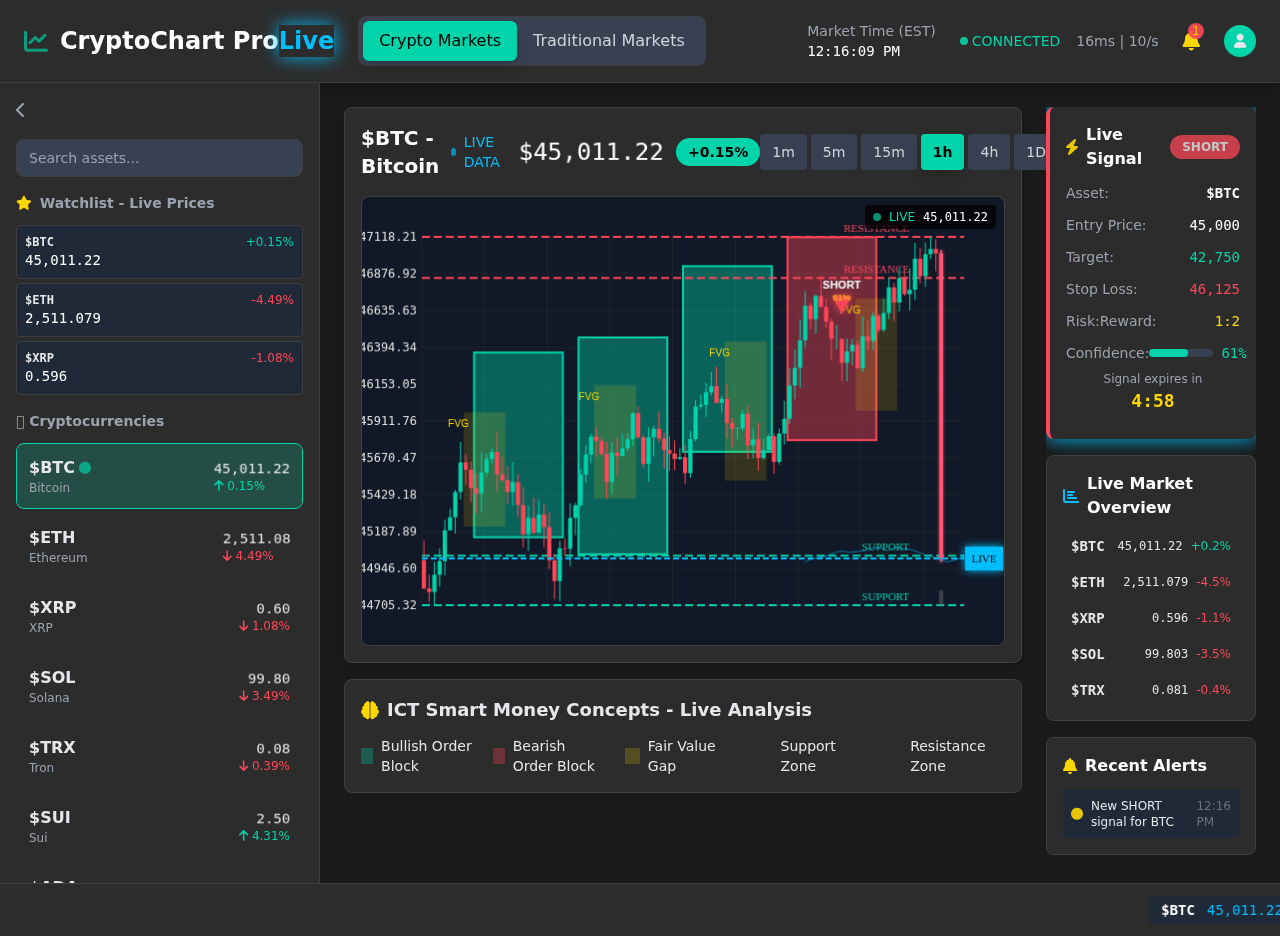Viewport: 1280px width, 936px height.
Task: Click the bell icon in Recent Alerts panel
Action: click(1070, 765)
